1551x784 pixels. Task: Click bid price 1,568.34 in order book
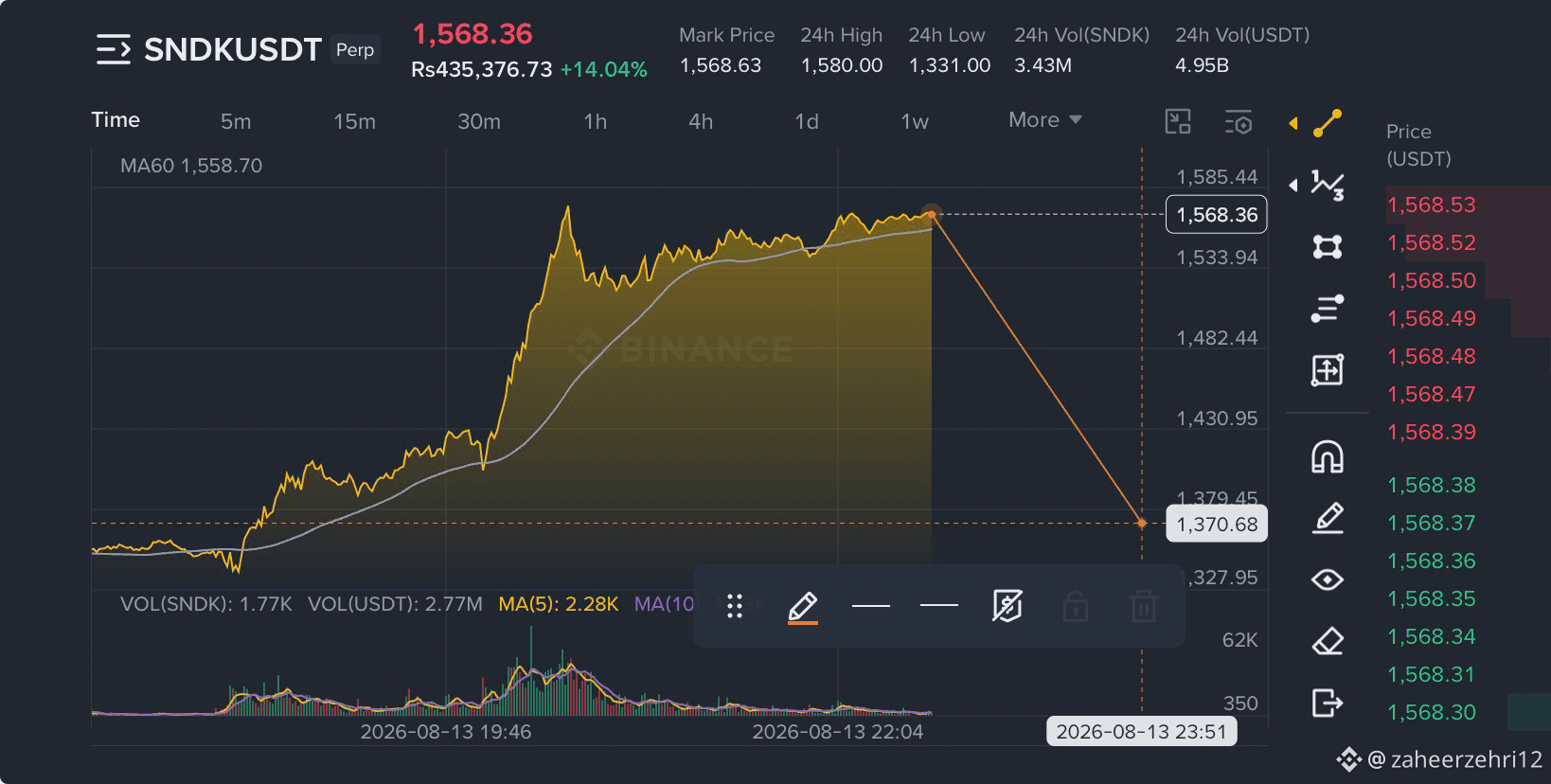coord(1431,636)
